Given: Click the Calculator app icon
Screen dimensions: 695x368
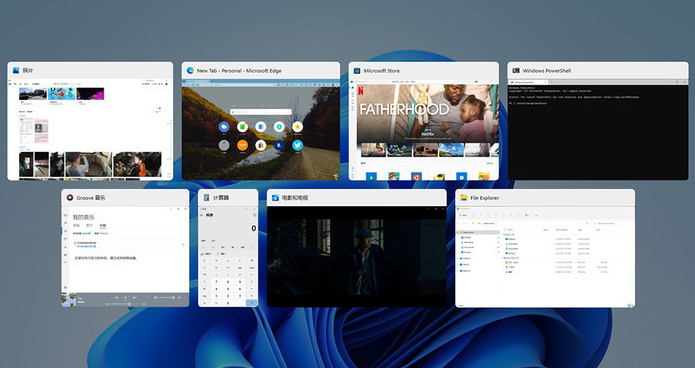Looking at the screenshot, I should tap(207, 198).
